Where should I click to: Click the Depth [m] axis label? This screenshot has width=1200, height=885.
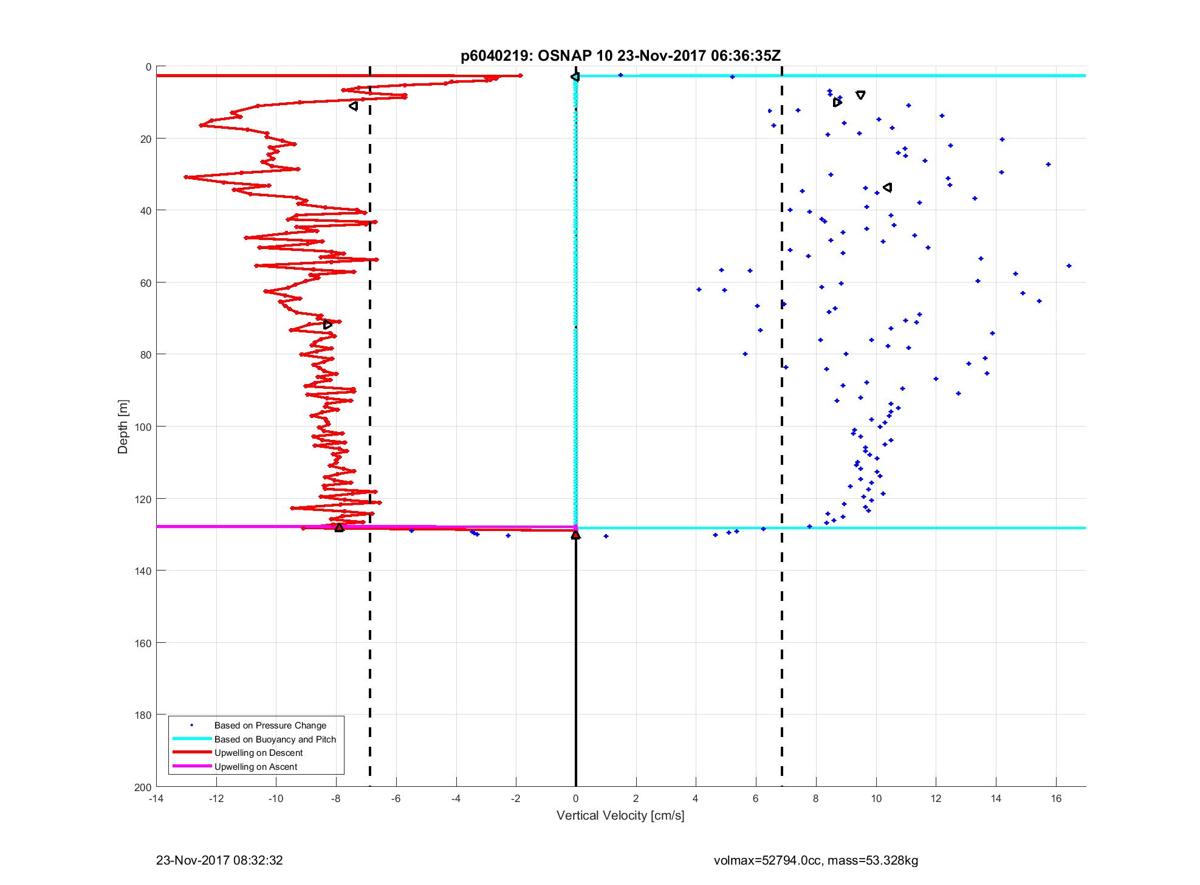124,427
